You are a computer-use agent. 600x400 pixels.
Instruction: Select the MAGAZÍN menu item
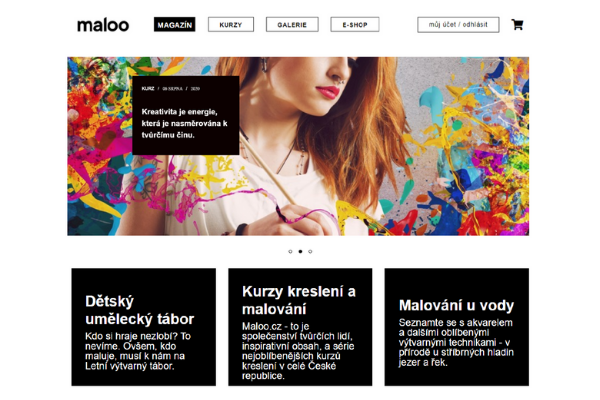[x=174, y=24]
